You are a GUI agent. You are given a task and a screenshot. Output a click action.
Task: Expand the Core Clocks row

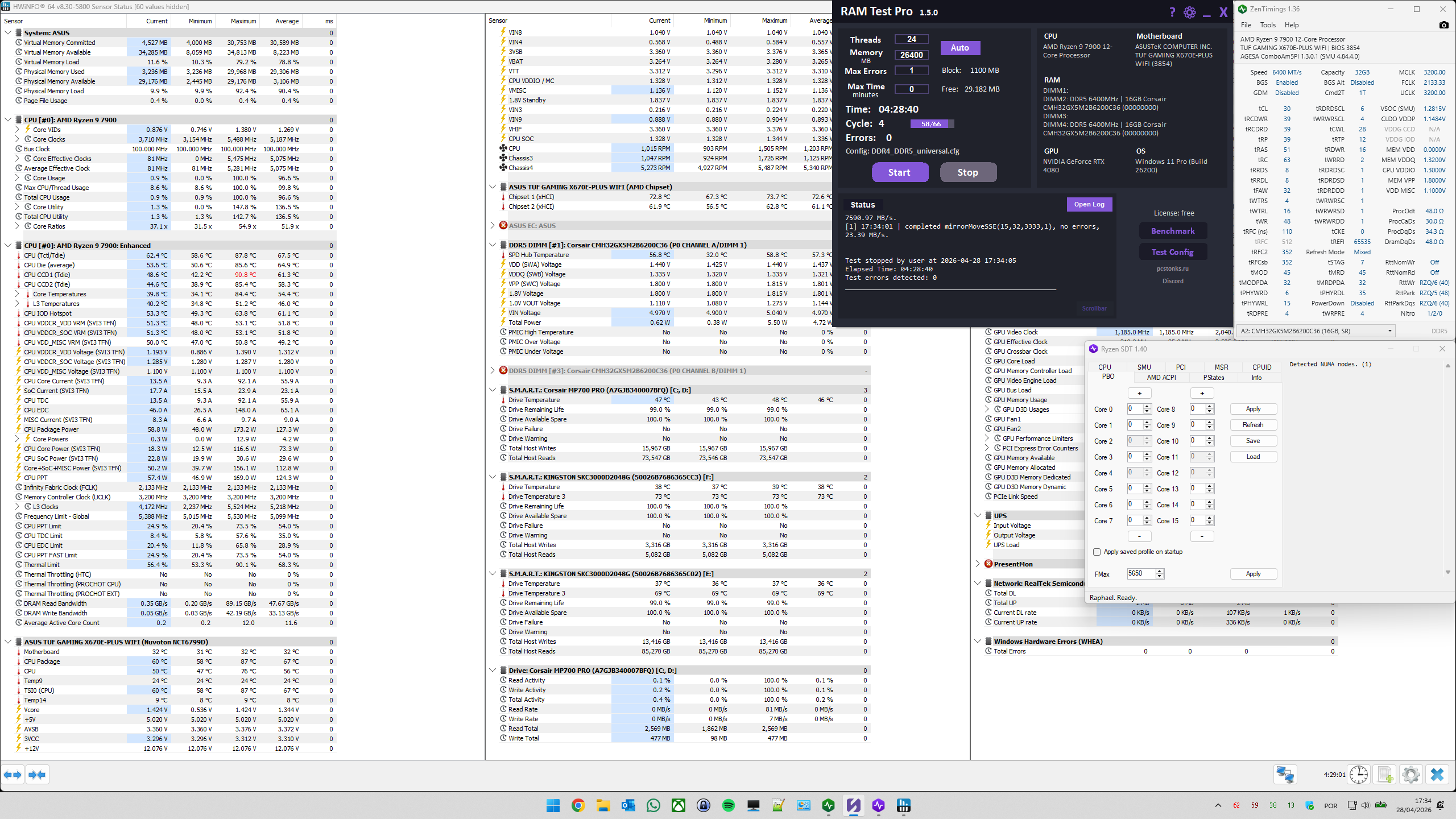click(x=17, y=139)
